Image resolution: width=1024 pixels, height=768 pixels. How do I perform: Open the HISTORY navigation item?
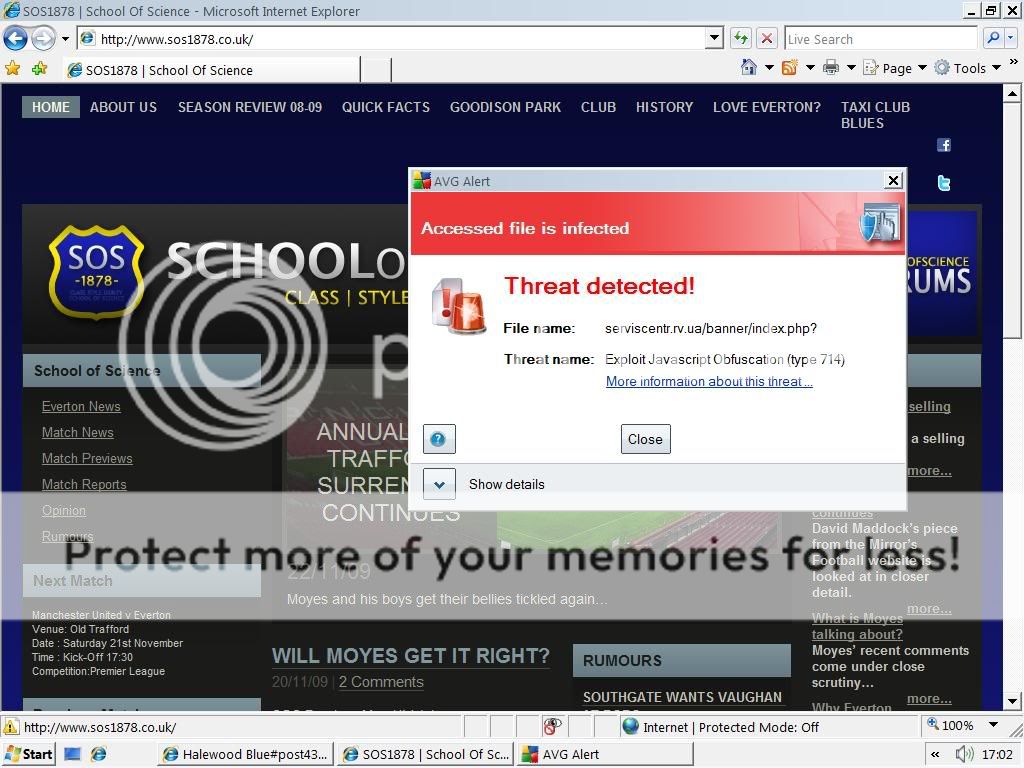coord(664,107)
